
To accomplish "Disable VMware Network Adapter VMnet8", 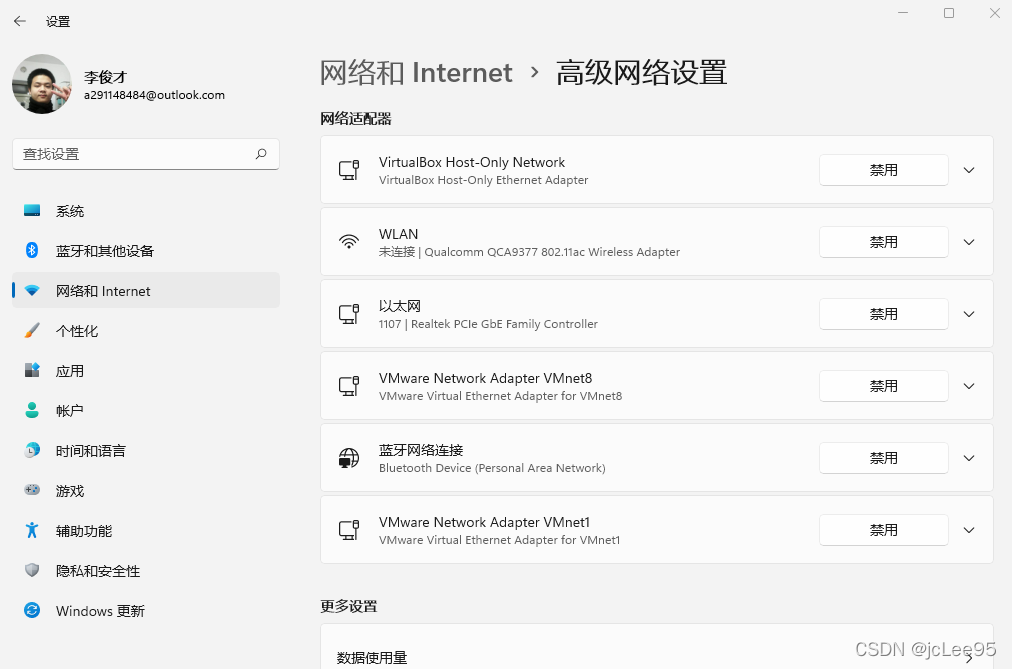I will [884, 386].
